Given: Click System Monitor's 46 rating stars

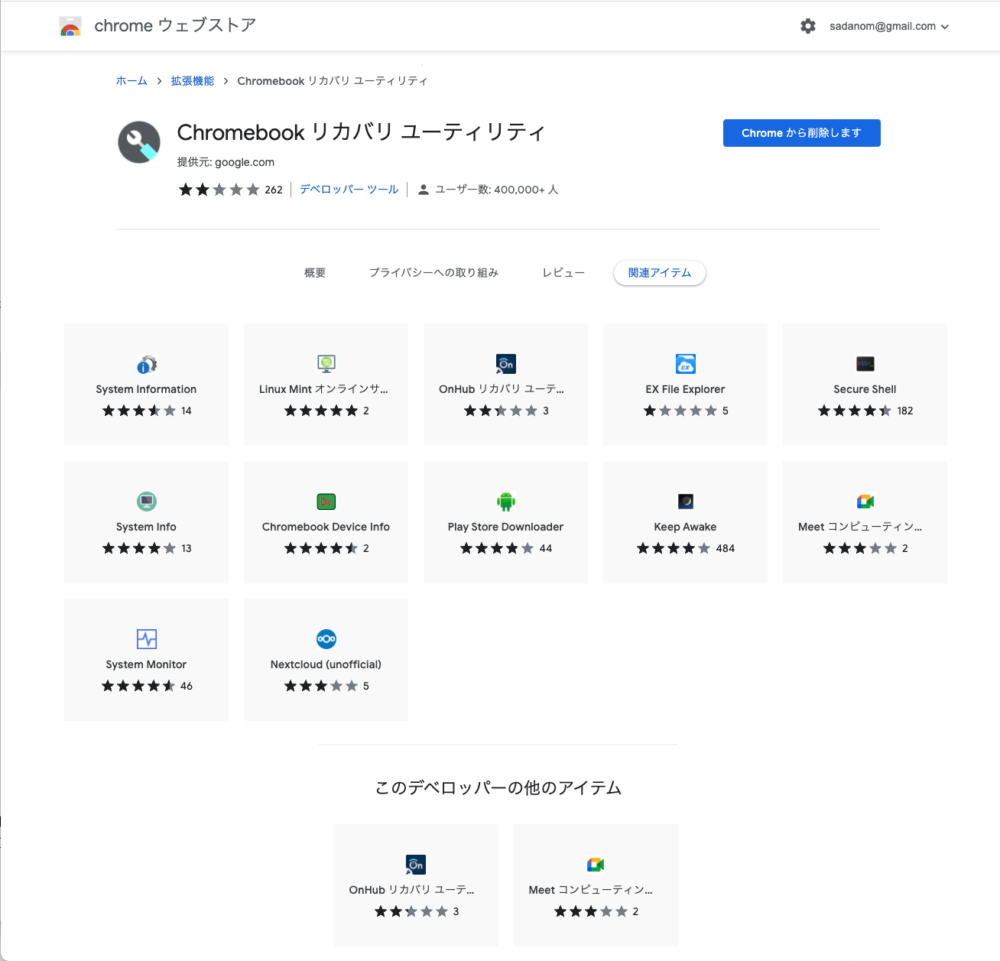Looking at the screenshot, I should 138,686.
